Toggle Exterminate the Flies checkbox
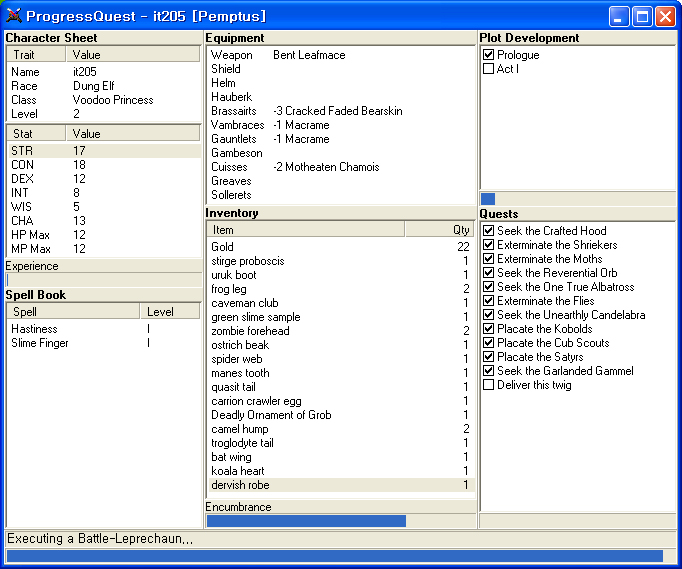The height and width of the screenshot is (569, 682). pos(488,301)
